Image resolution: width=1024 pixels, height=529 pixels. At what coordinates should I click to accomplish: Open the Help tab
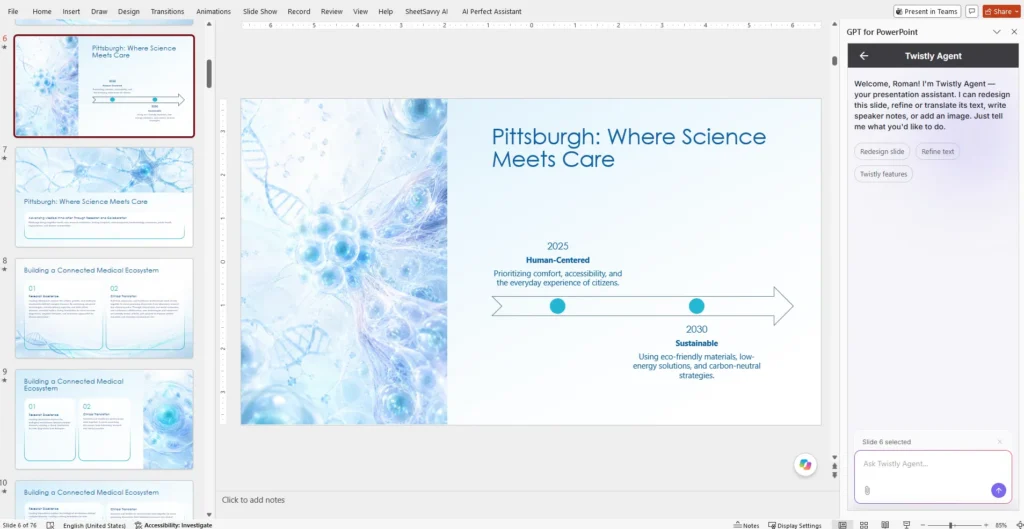coord(386,11)
